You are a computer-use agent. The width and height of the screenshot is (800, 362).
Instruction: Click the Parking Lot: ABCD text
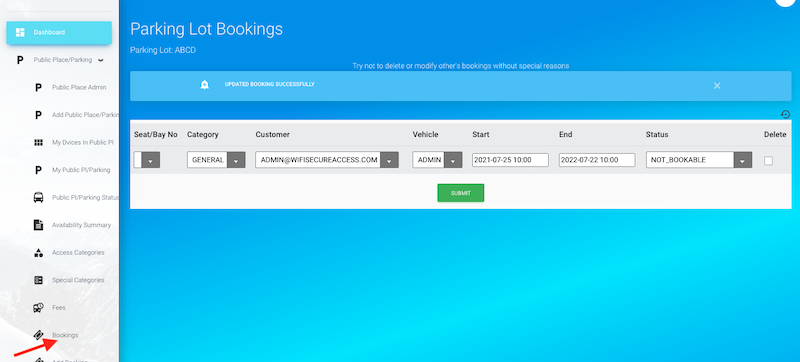coord(163,50)
